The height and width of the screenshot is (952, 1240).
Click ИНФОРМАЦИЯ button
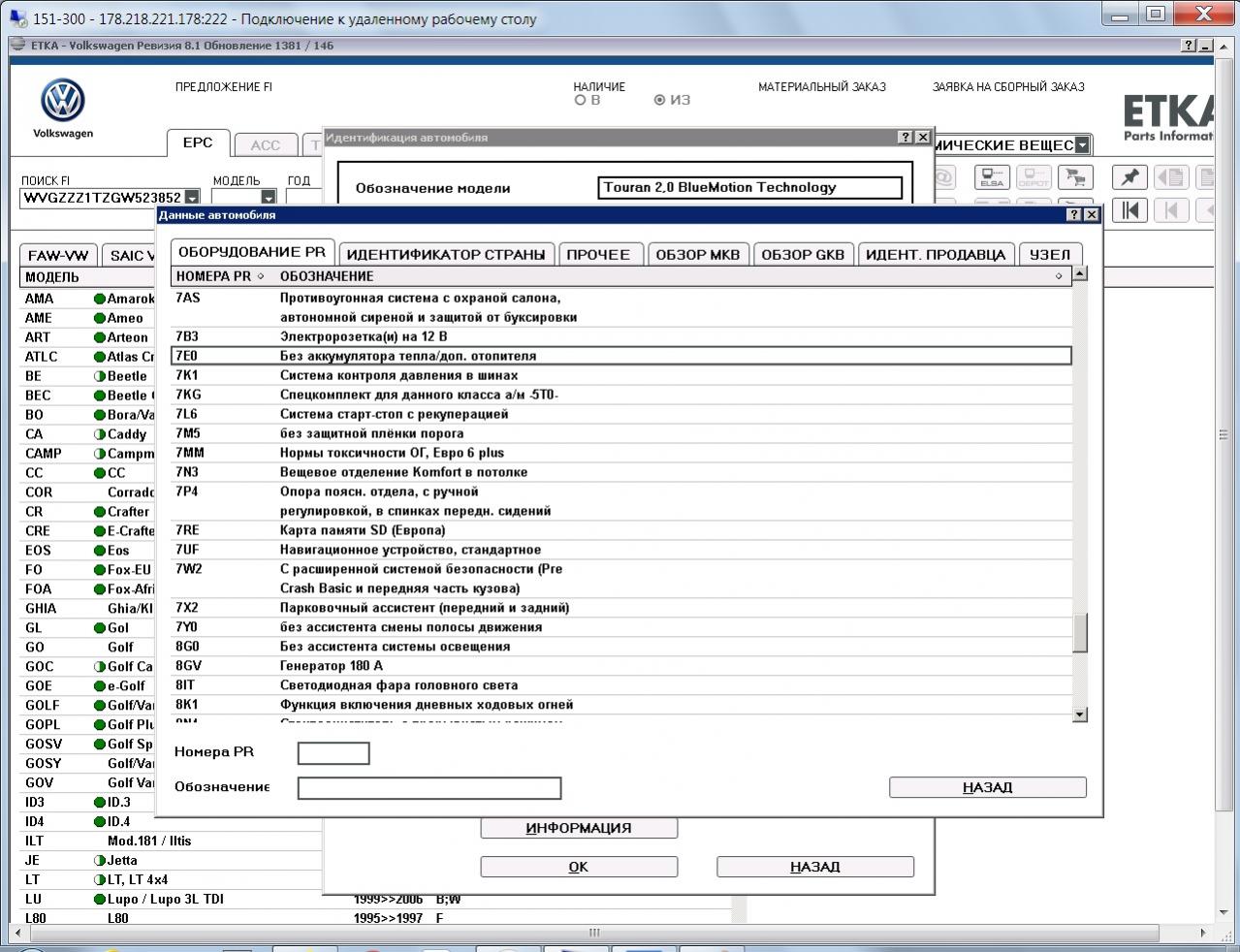[x=579, y=828]
